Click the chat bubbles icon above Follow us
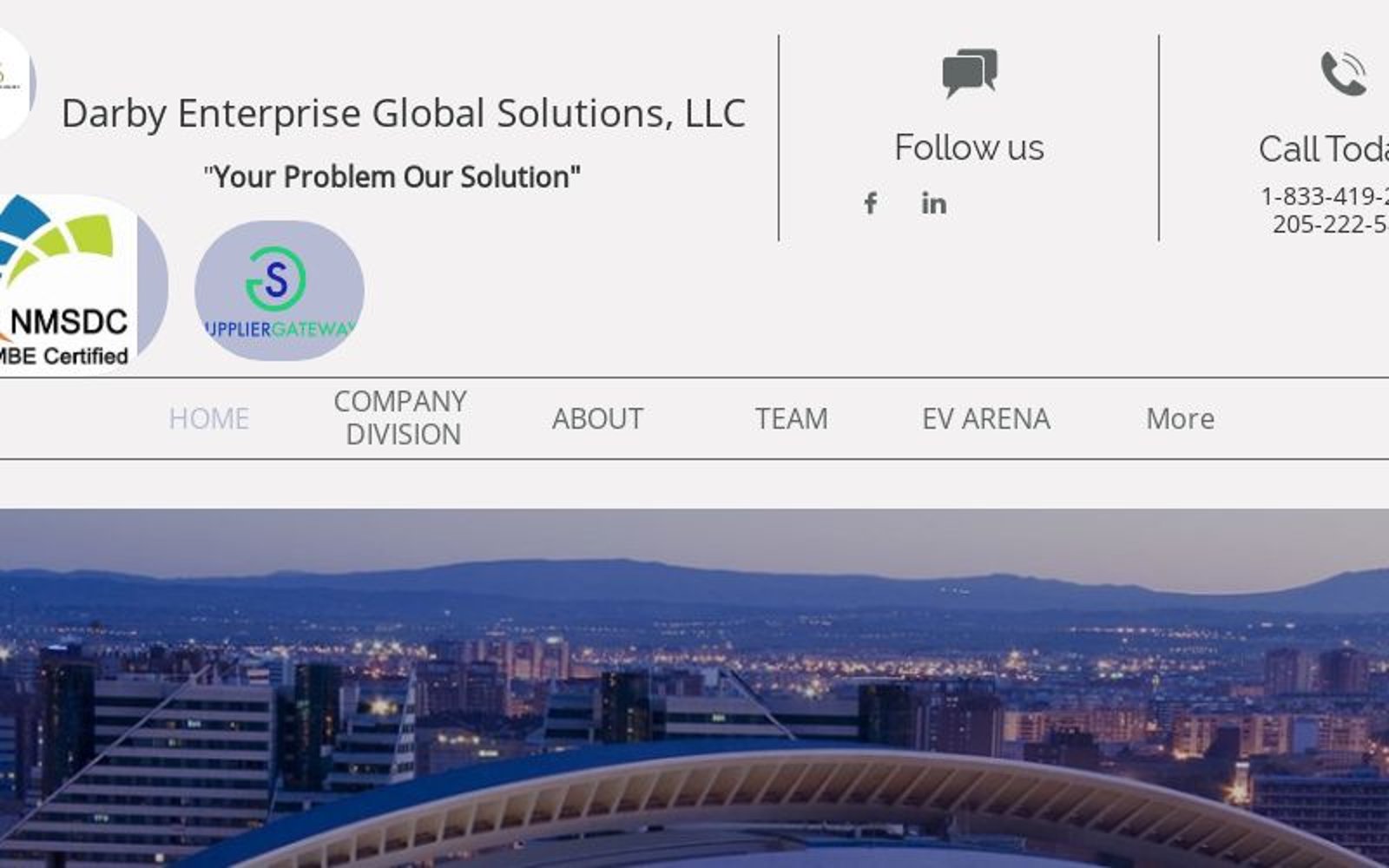The height and width of the screenshot is (868, 1389). coord(970,73)
